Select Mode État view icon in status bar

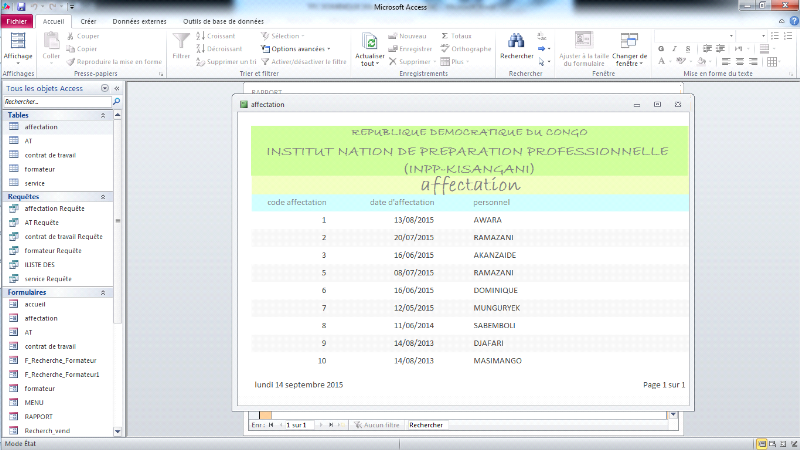click(762, 442)
